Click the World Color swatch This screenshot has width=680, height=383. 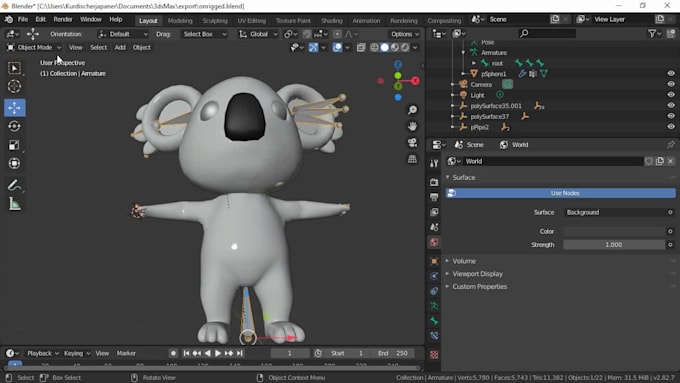tap(614, 231)
